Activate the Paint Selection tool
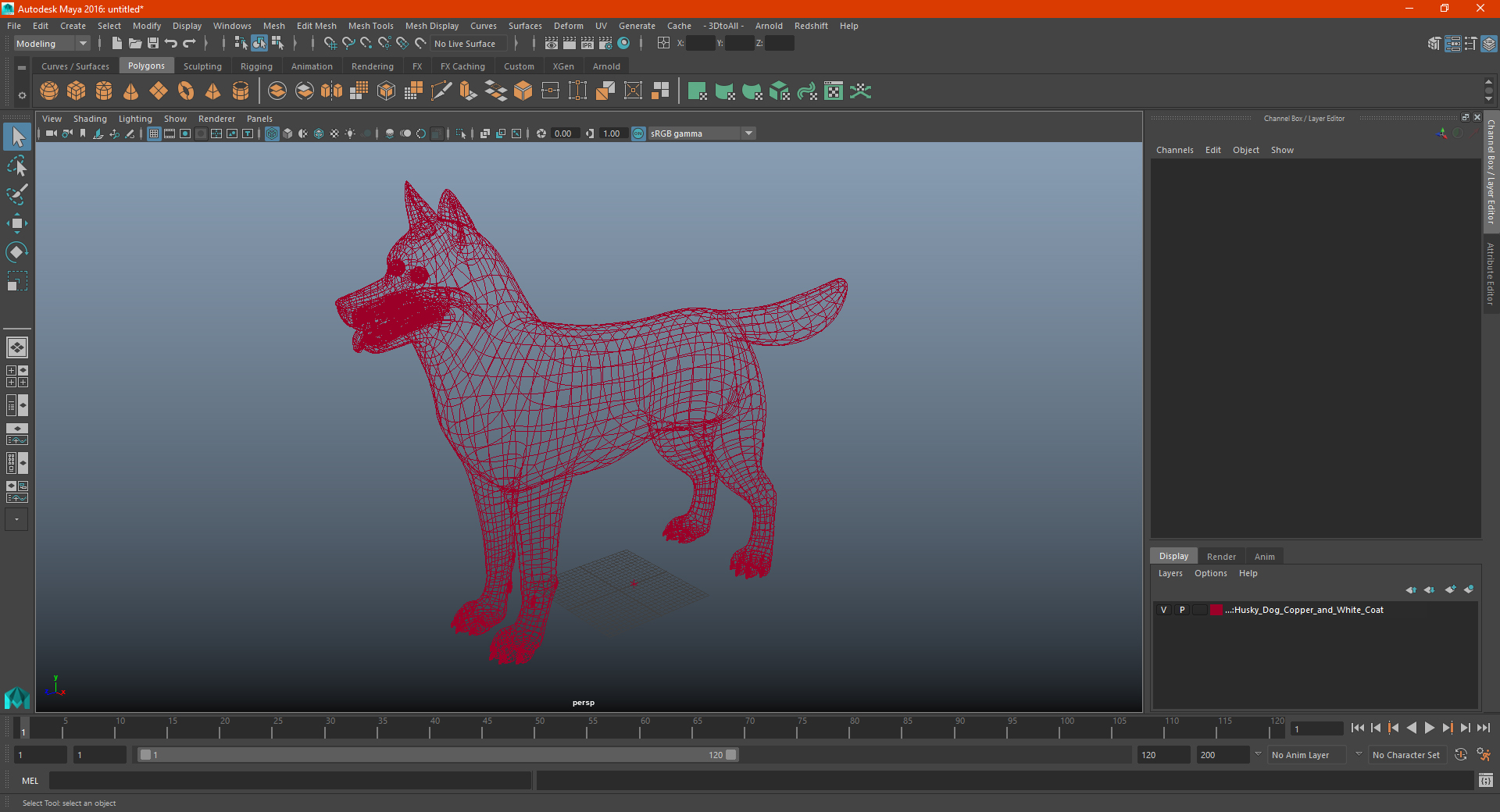 pyautogui.click(x=17, y=194)
